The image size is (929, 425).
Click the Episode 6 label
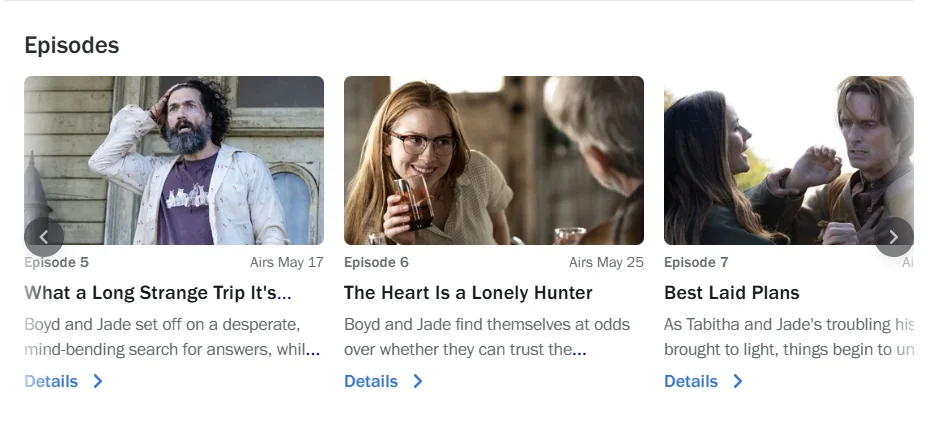click(376, 262)
